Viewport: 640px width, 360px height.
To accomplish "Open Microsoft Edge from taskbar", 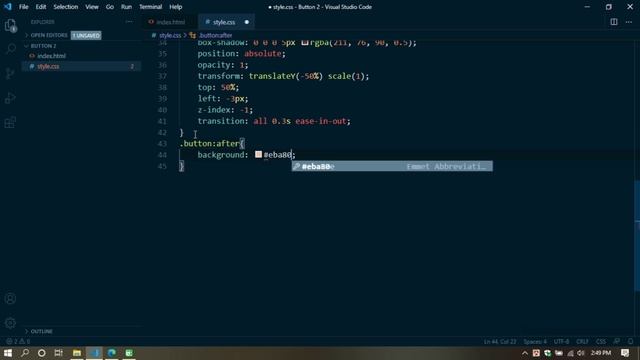I will point(111,353).
